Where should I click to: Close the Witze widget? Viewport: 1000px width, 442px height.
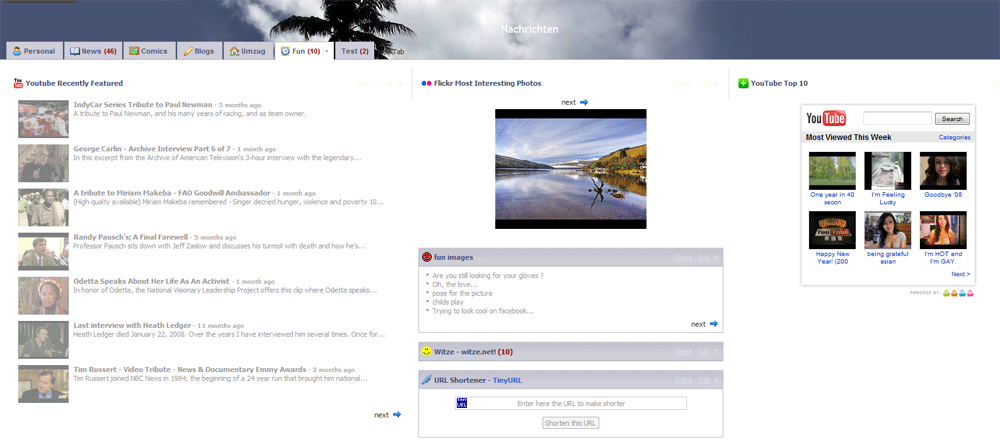[717, 352]
